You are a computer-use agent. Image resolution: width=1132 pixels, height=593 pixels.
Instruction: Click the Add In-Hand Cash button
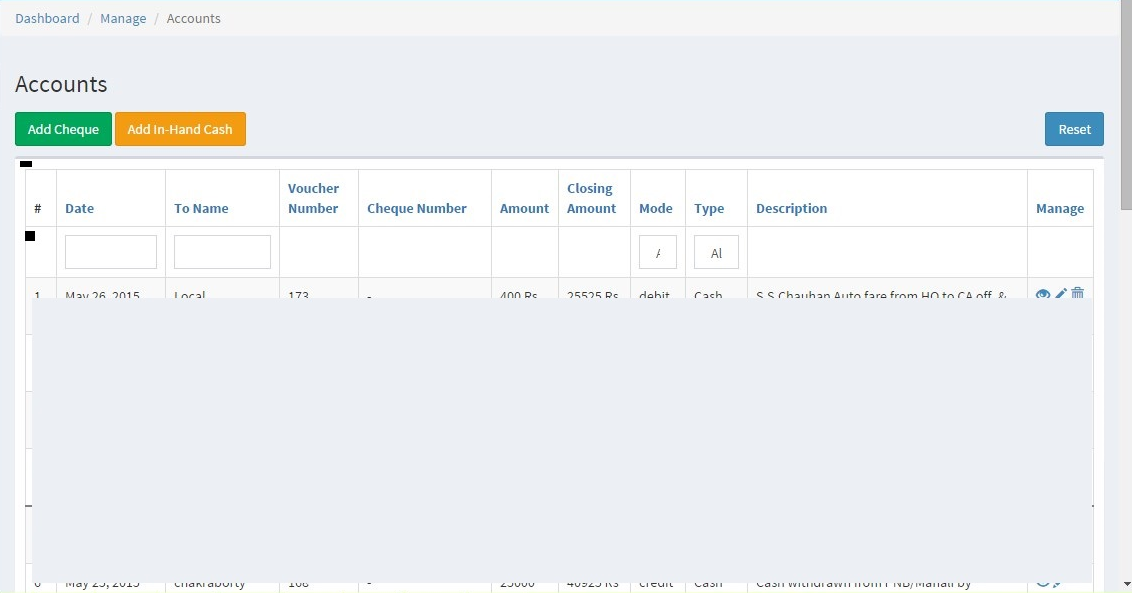tap(180, 129)
